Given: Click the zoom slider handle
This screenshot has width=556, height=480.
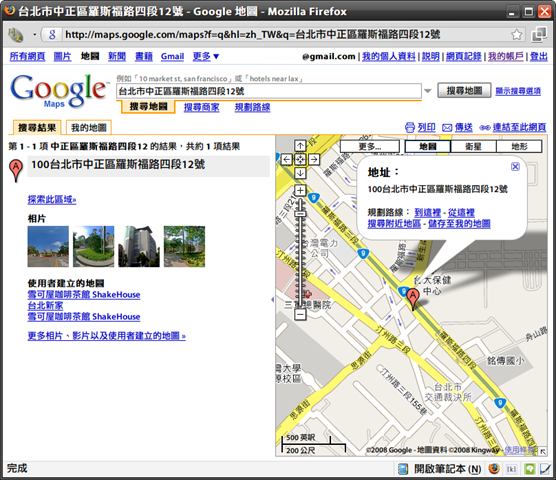Looking at the screenshot, I should [x=300, y=214].
